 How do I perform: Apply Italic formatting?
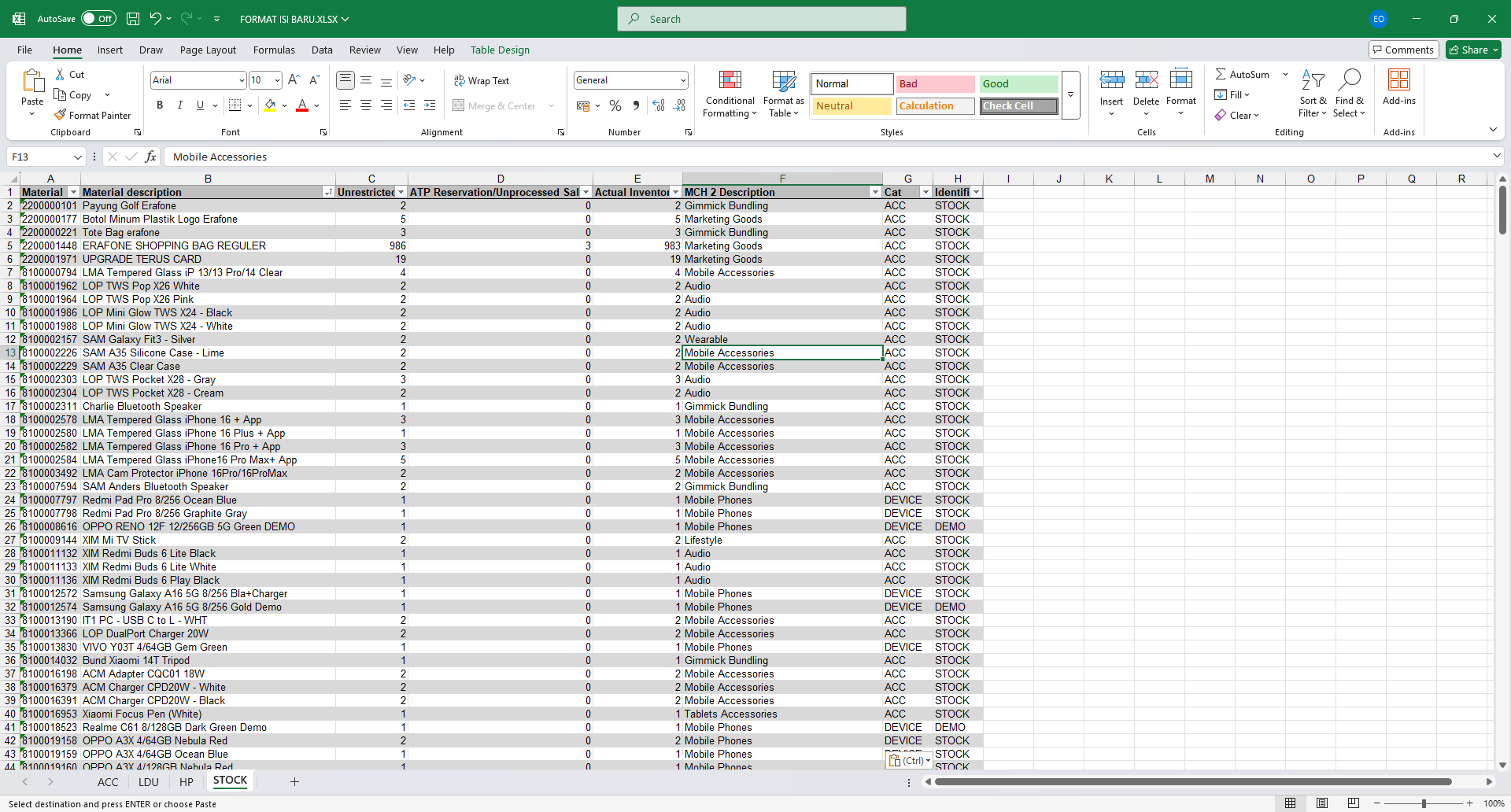(180, 105)
